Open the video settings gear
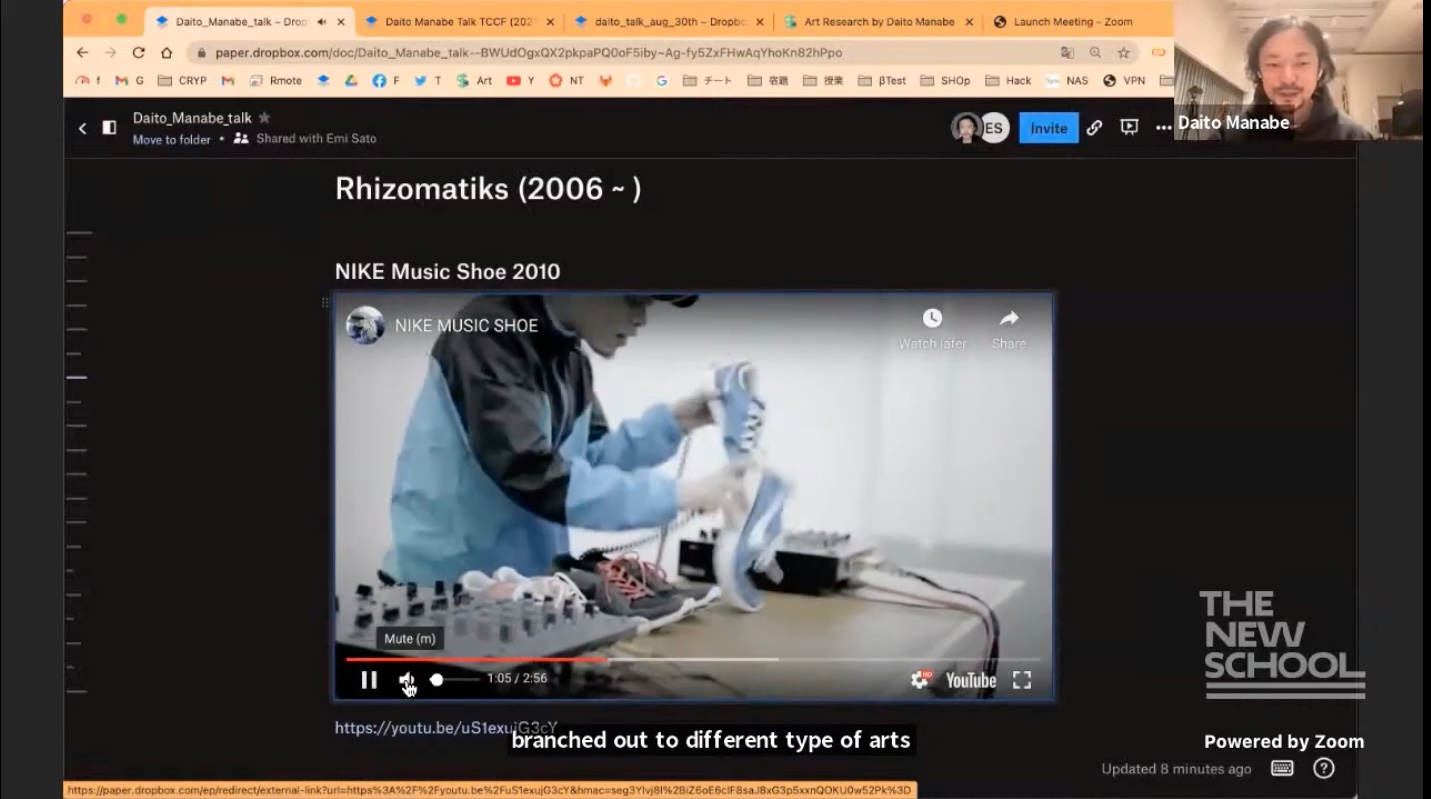The width and height of the screenshot is (1431, 799). point(920,680)
